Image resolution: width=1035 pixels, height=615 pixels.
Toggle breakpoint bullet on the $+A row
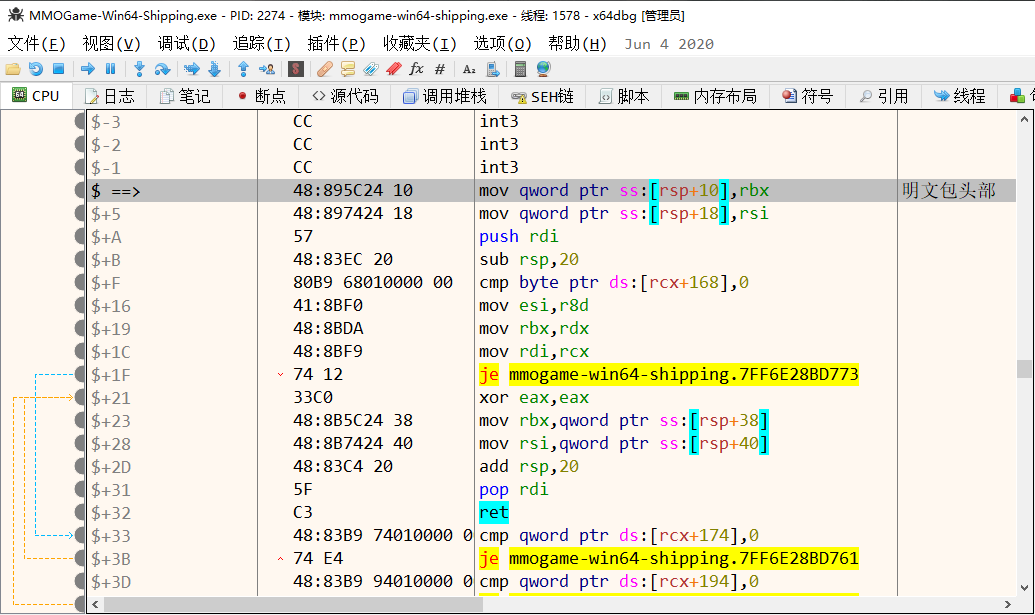(x=80, y=237)
